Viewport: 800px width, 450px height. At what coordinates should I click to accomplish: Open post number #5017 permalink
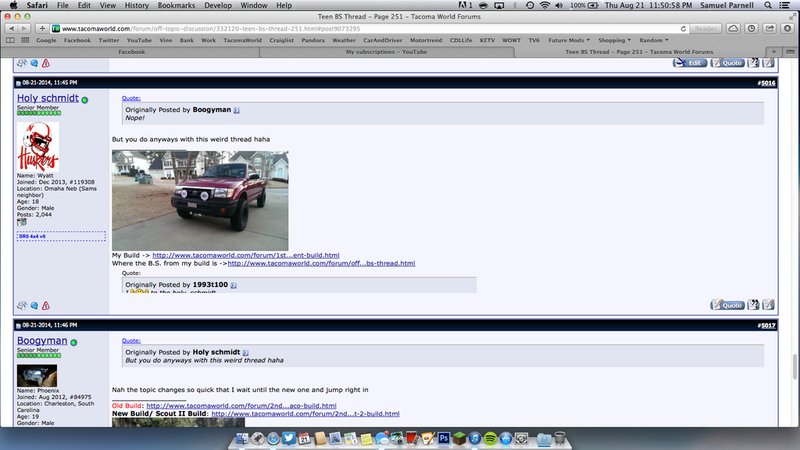(767, 325)
